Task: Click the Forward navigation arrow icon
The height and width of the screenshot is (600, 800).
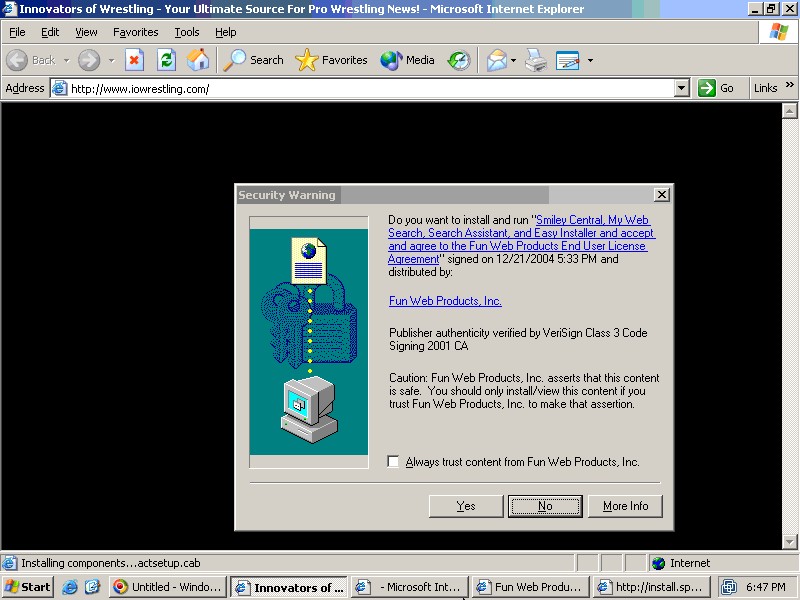Action: pyautogui.click(x=89, y=60)
